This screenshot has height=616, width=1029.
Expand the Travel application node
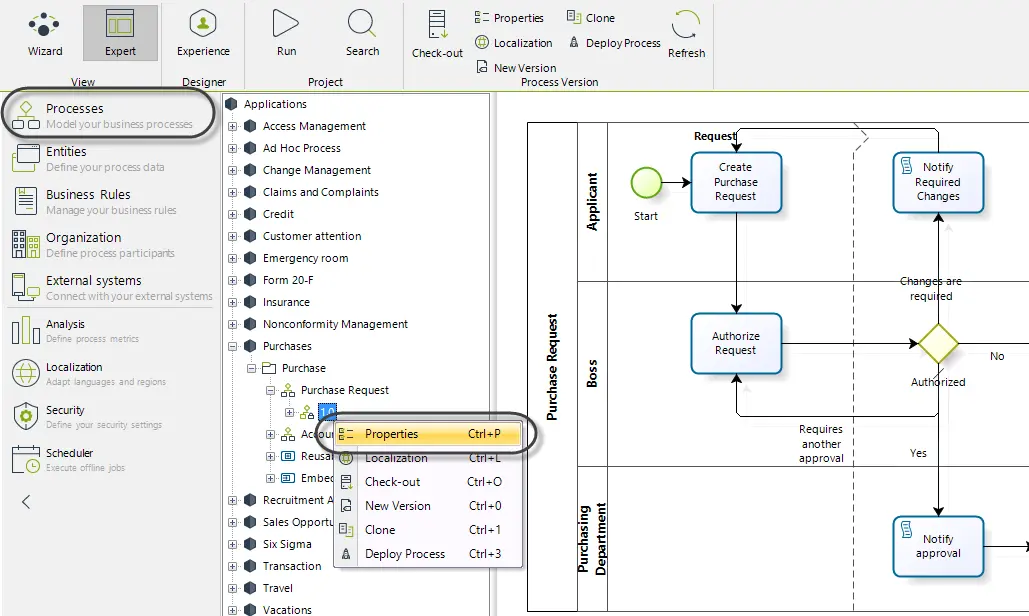click(x=232, y=588)
